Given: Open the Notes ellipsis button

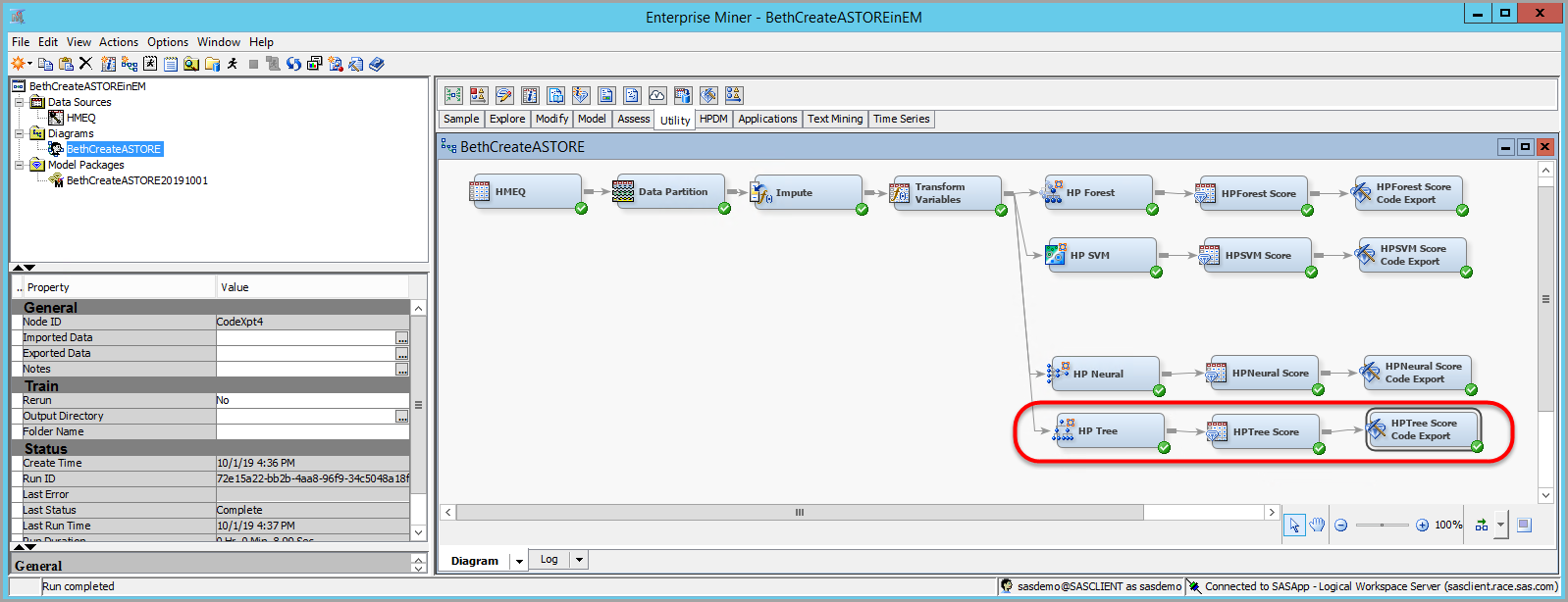Looking at the screenshot, I should coord(402,370).
